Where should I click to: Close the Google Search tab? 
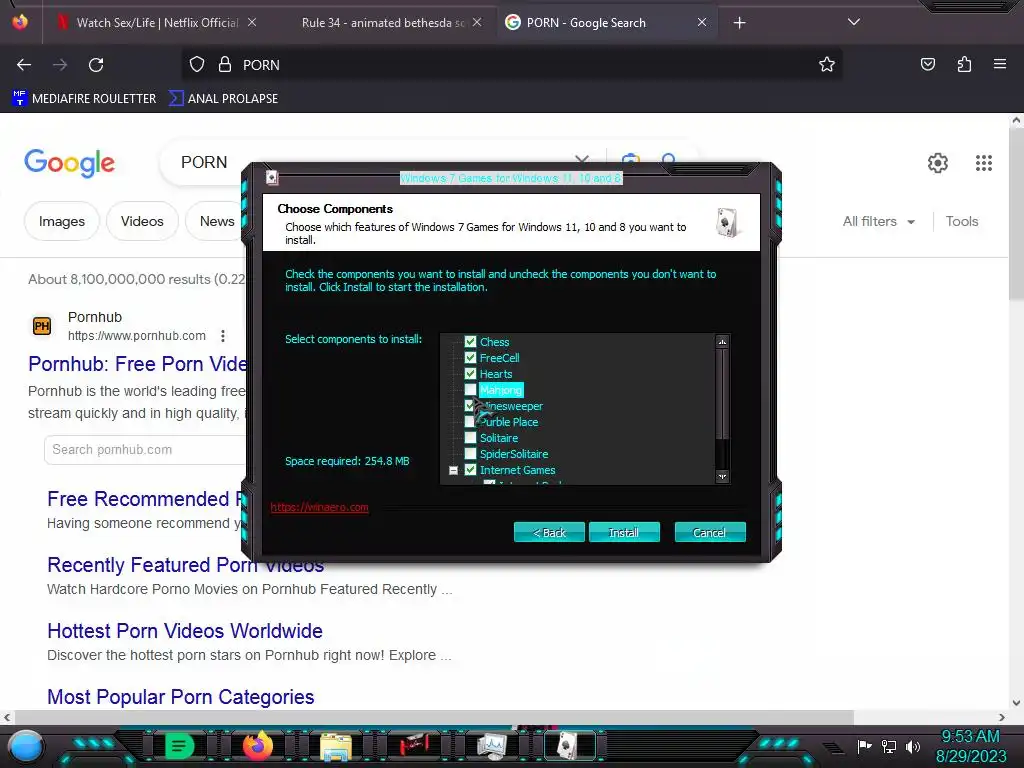click(702, 22)
